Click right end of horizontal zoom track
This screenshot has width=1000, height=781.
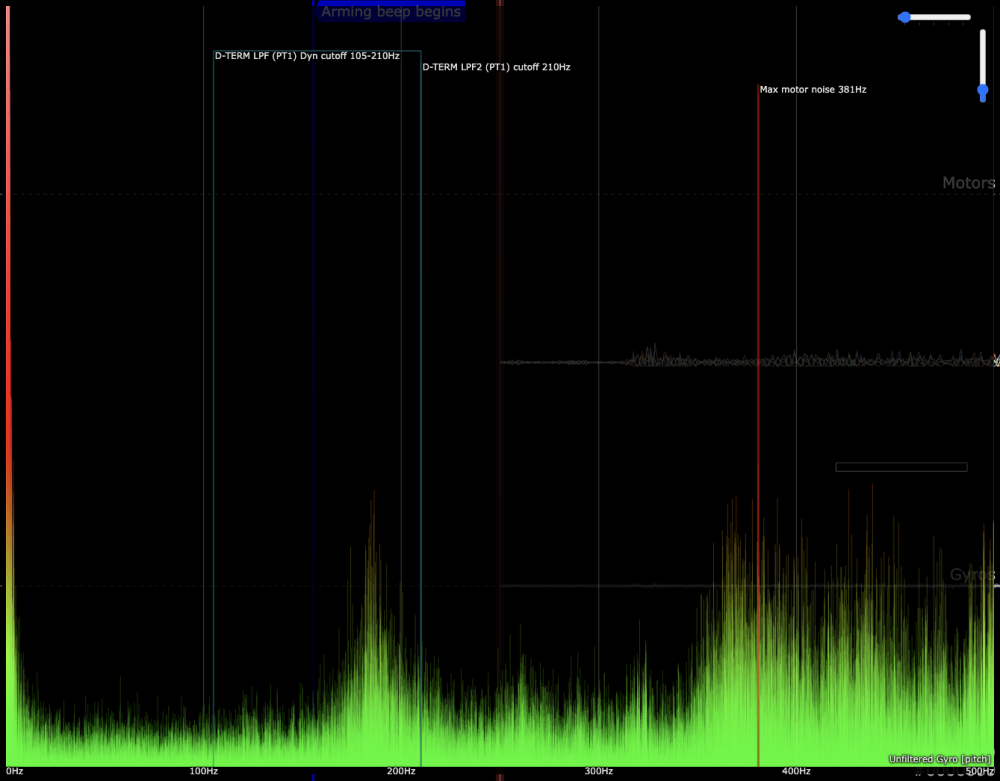pyautogui.click(x=968, y=17)
